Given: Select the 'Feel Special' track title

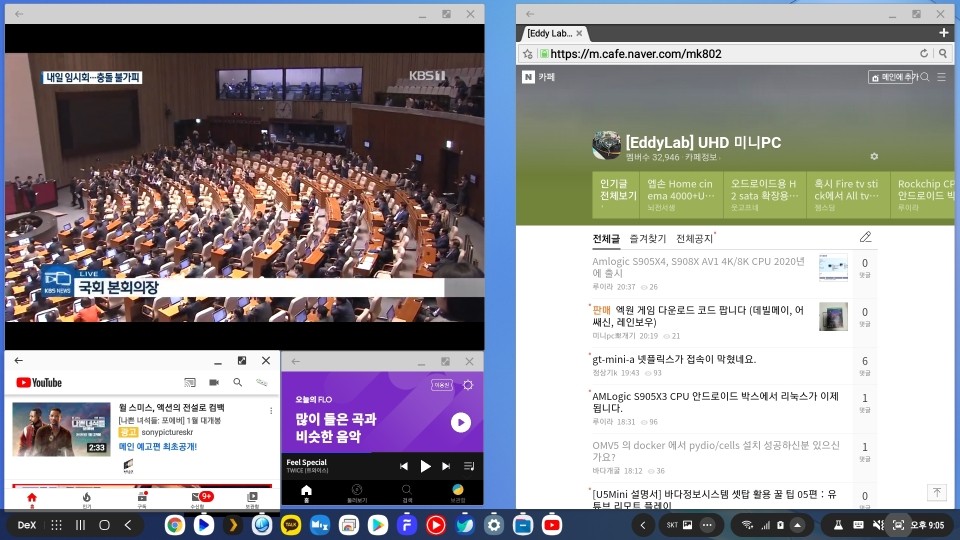Looking at the screenshot, I should (x=307, y=462).
